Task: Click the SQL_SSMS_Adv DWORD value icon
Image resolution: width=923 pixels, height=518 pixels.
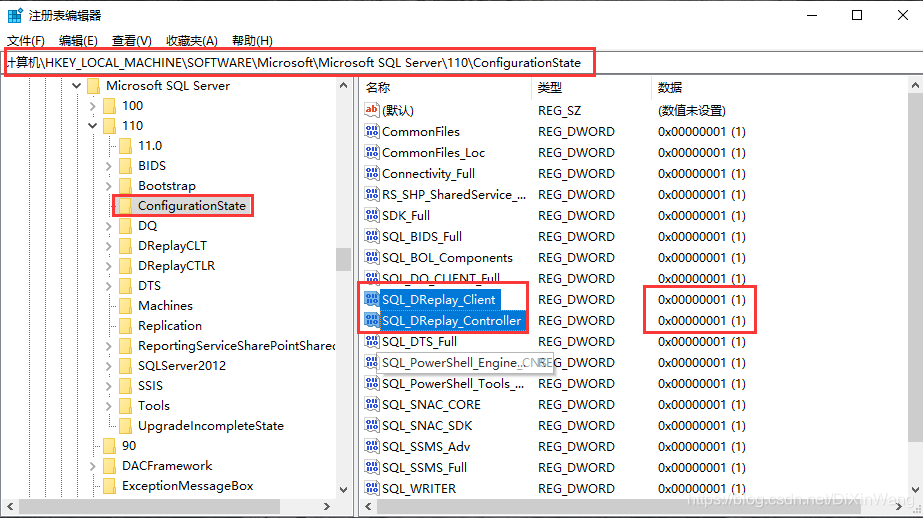Action: point(371,447)
